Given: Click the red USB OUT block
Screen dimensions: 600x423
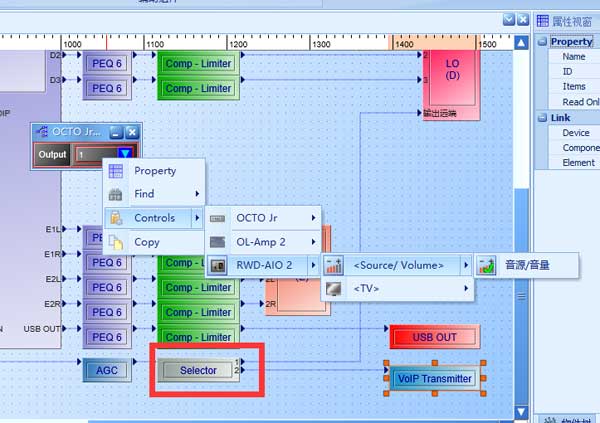Looking at the screenshot, I should click(x=434, y=337).
